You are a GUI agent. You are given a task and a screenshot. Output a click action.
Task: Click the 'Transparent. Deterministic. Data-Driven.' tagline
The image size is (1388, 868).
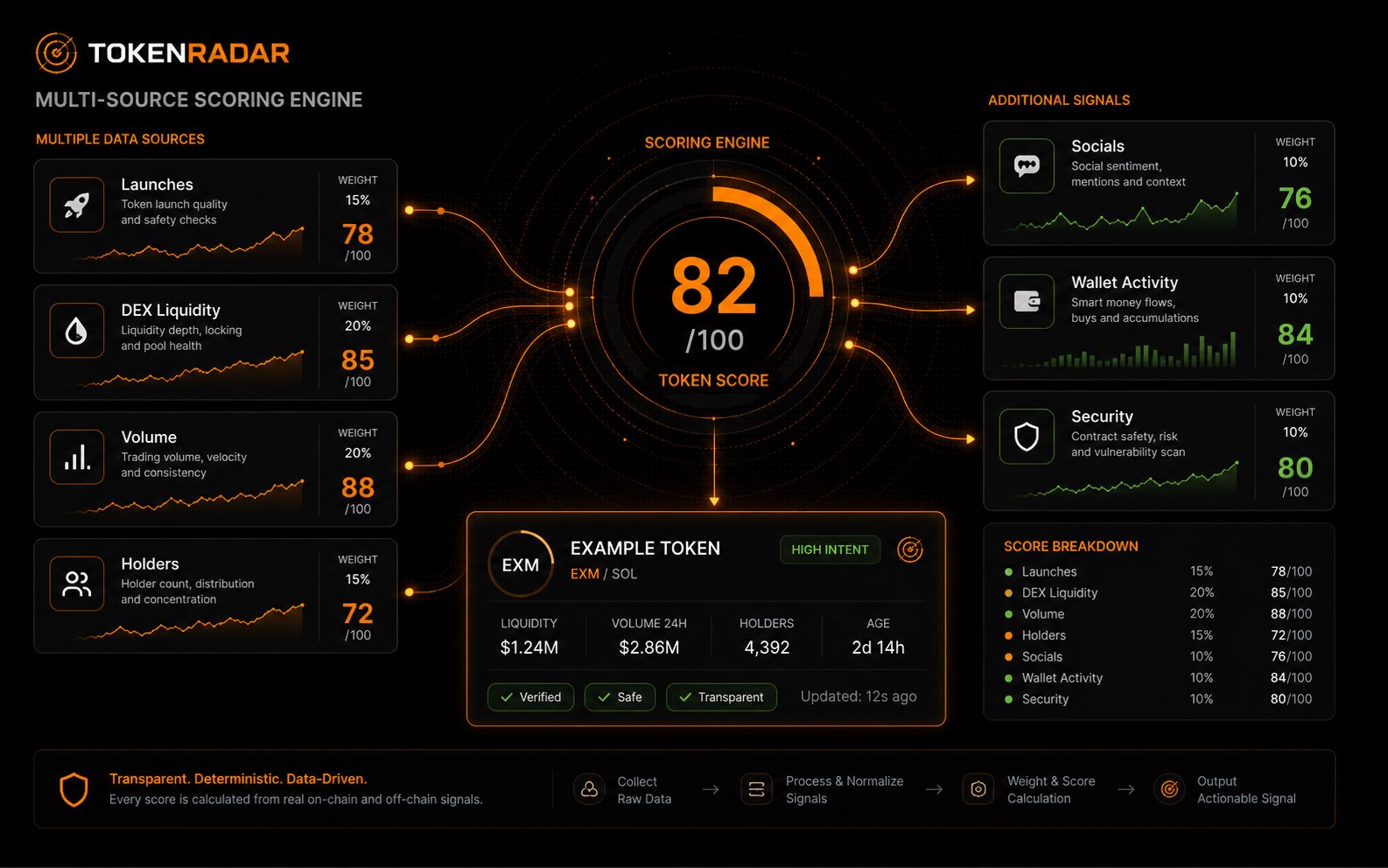click(238, 779)
